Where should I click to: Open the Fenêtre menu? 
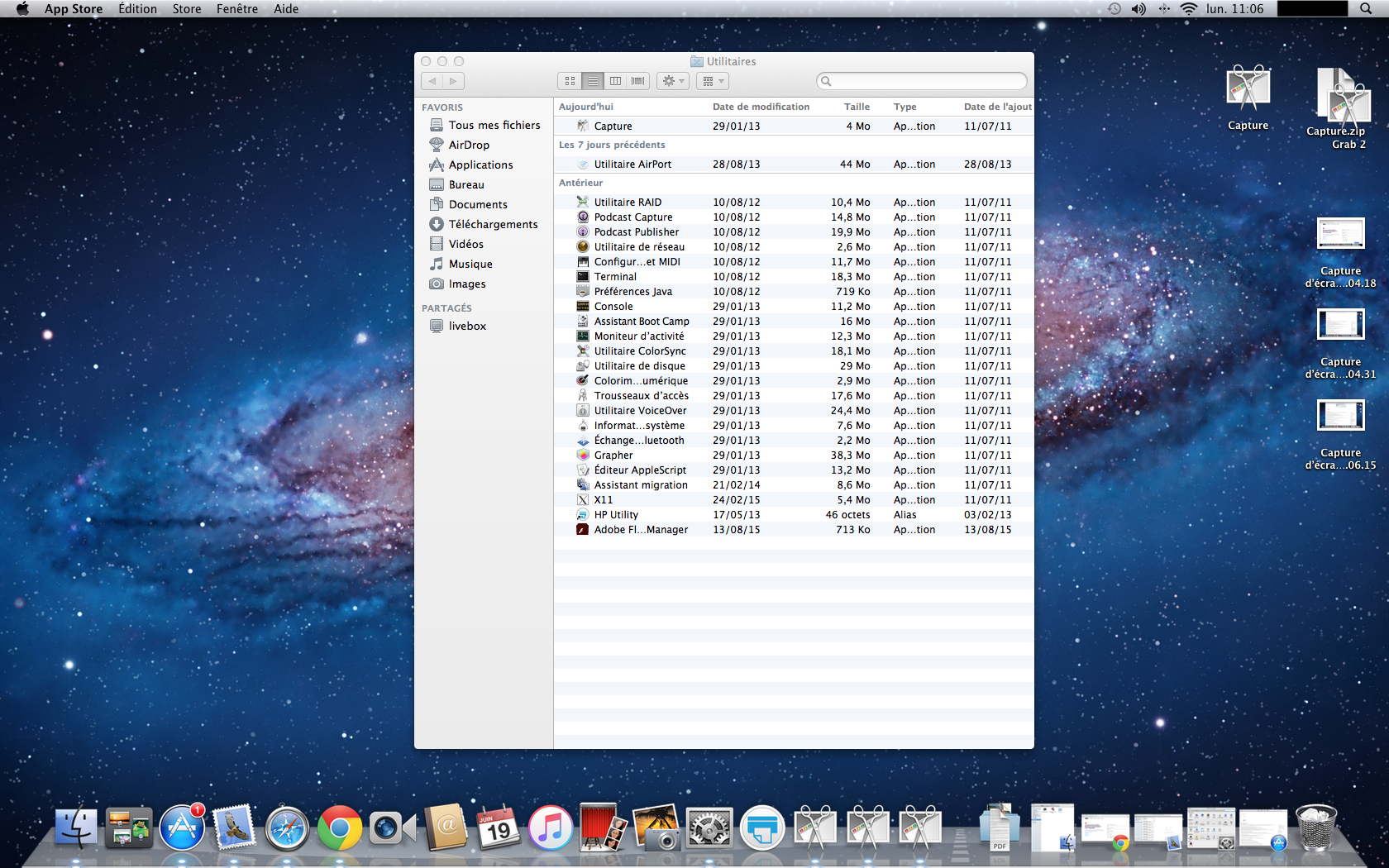(x=236, y=9)
